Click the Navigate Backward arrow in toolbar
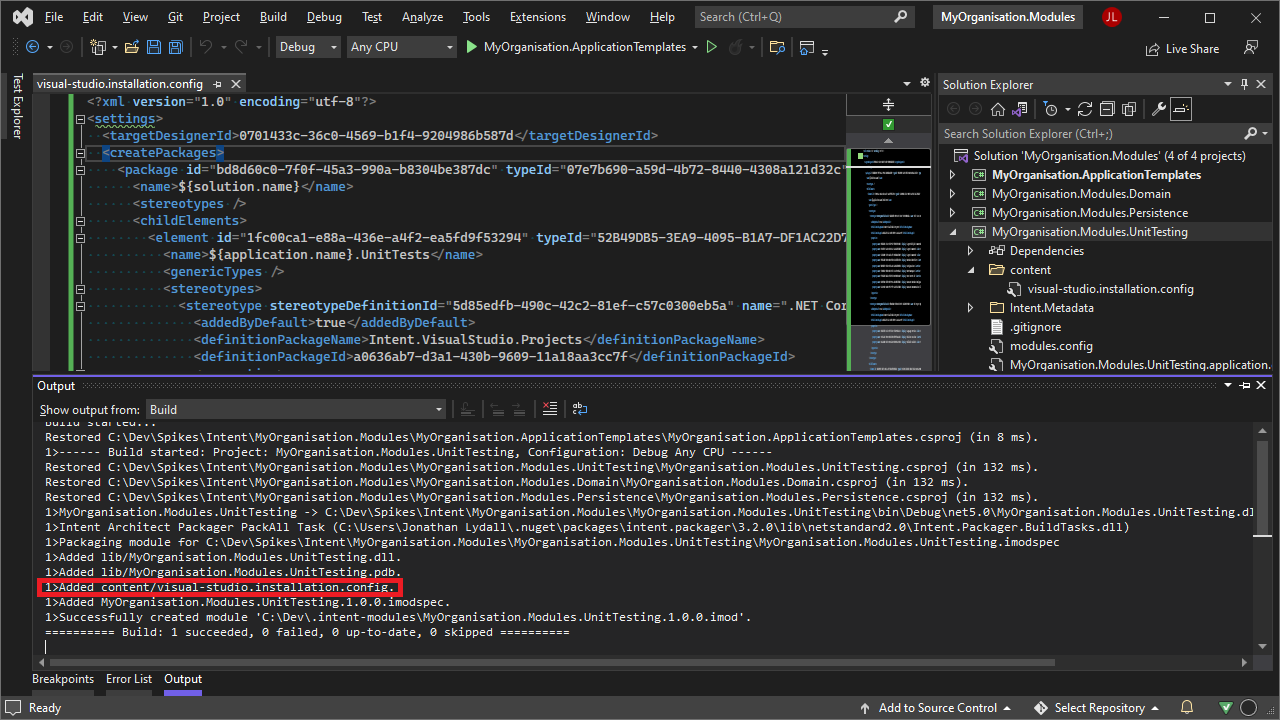The image size is (1280, 720). pos(32,47)
